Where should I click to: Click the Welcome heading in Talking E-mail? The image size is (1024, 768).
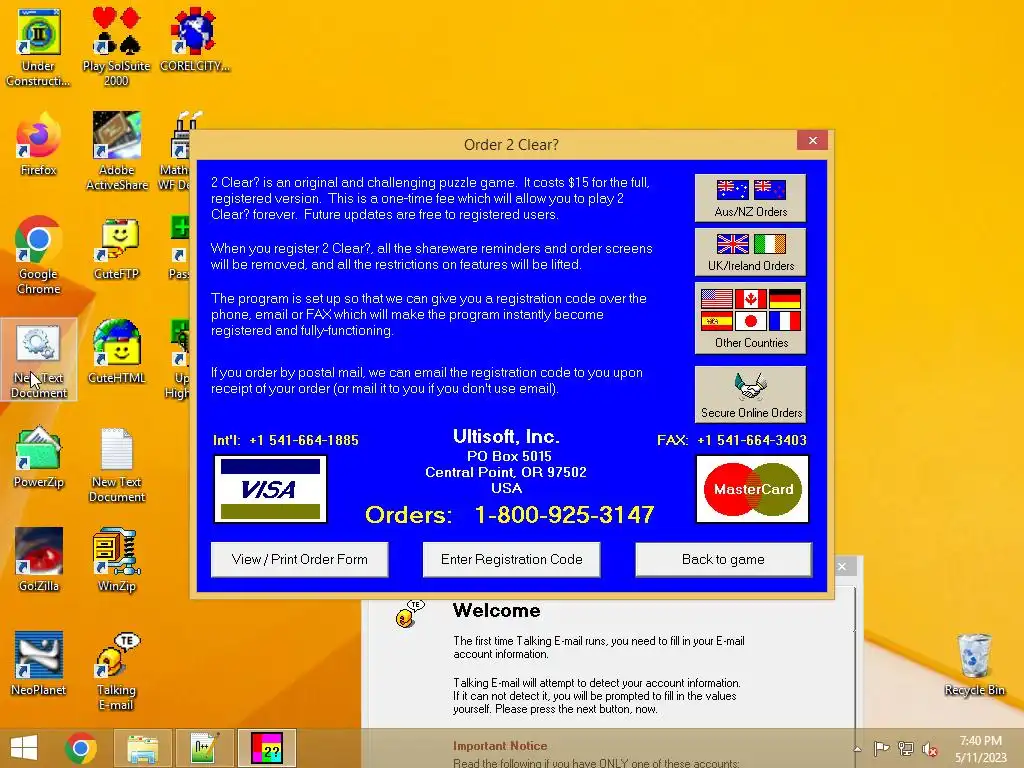coord(496,611)
